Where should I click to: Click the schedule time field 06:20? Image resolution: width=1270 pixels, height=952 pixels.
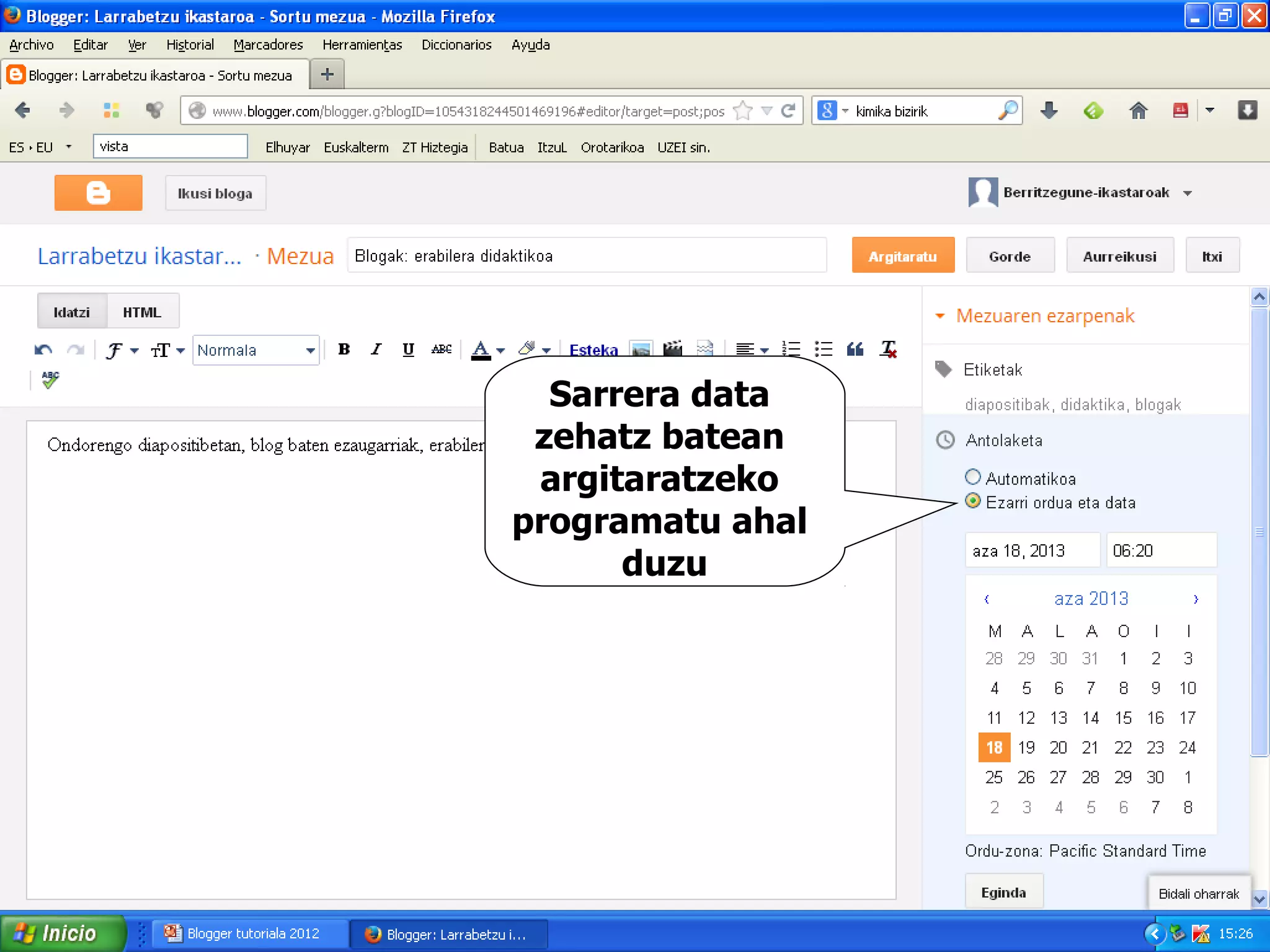coord(1161,550)
